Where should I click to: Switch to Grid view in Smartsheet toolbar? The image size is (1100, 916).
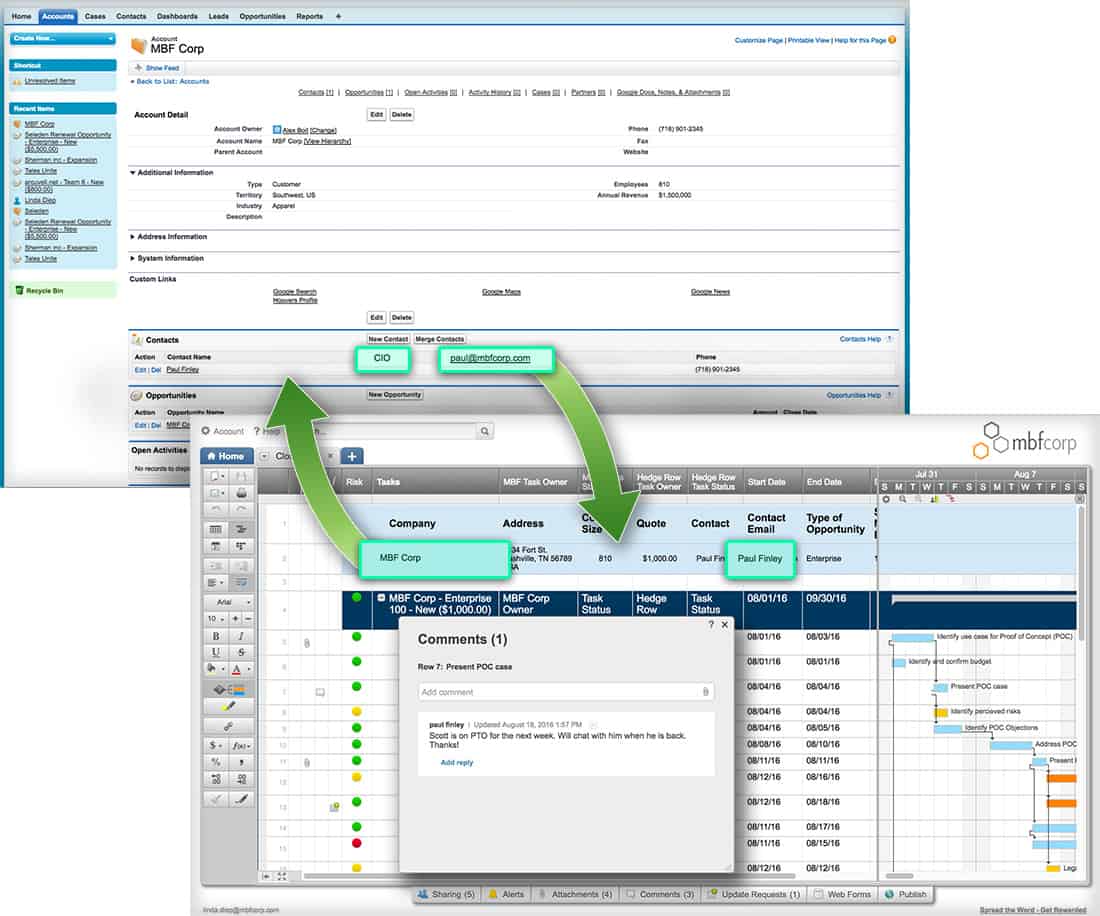[x=215, y=529]
